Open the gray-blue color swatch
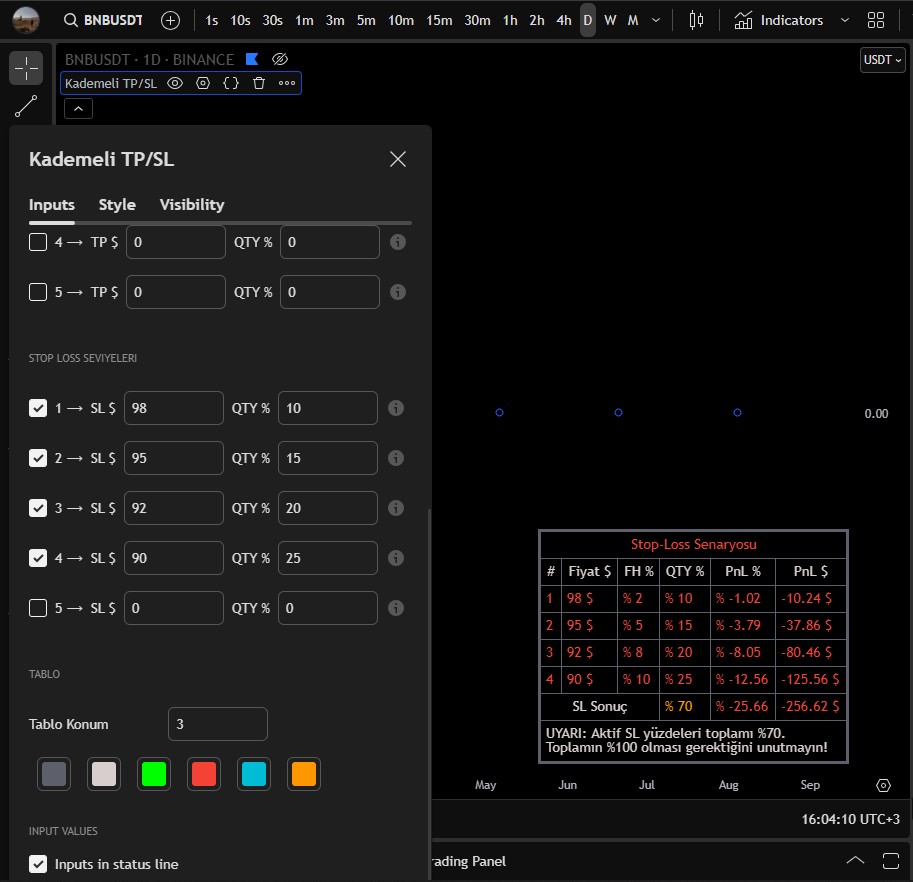 [54, 774]
